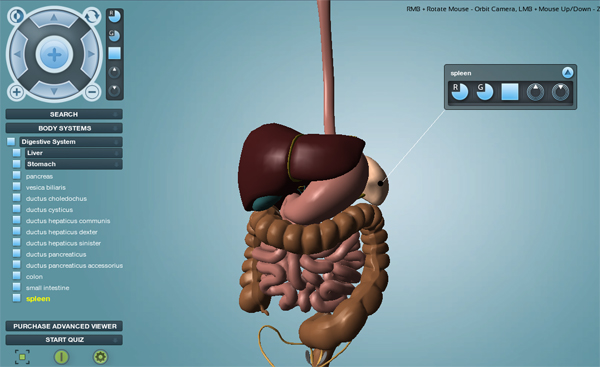Click the center plus button in navigation wheel
600x367 pixels.
54,55
